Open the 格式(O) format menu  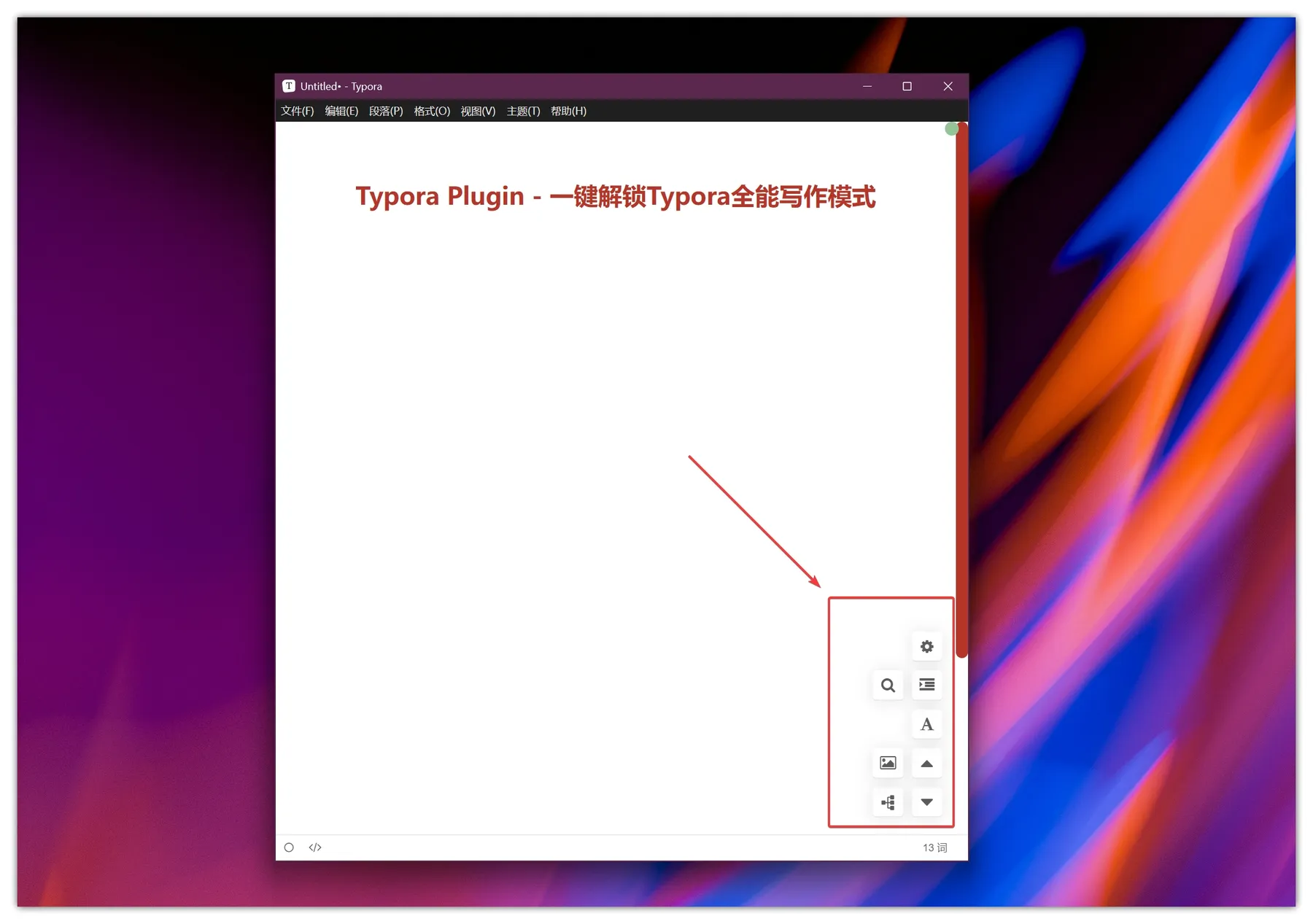pos(431,111)
